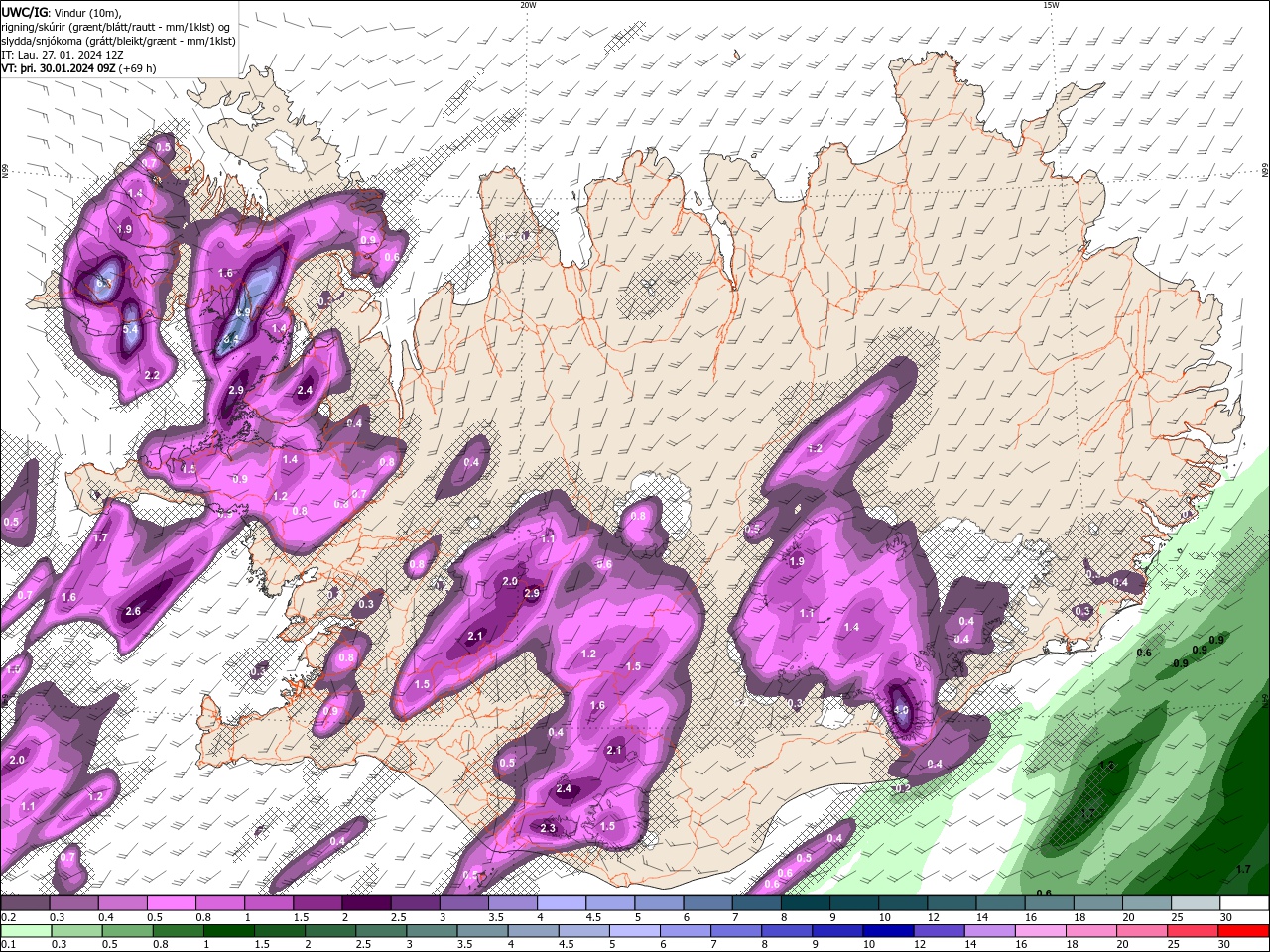Viewport: 1270px width, 952px height.
Task: Click the '0.1' label in the bottom legend row
Action: (8, 944)
